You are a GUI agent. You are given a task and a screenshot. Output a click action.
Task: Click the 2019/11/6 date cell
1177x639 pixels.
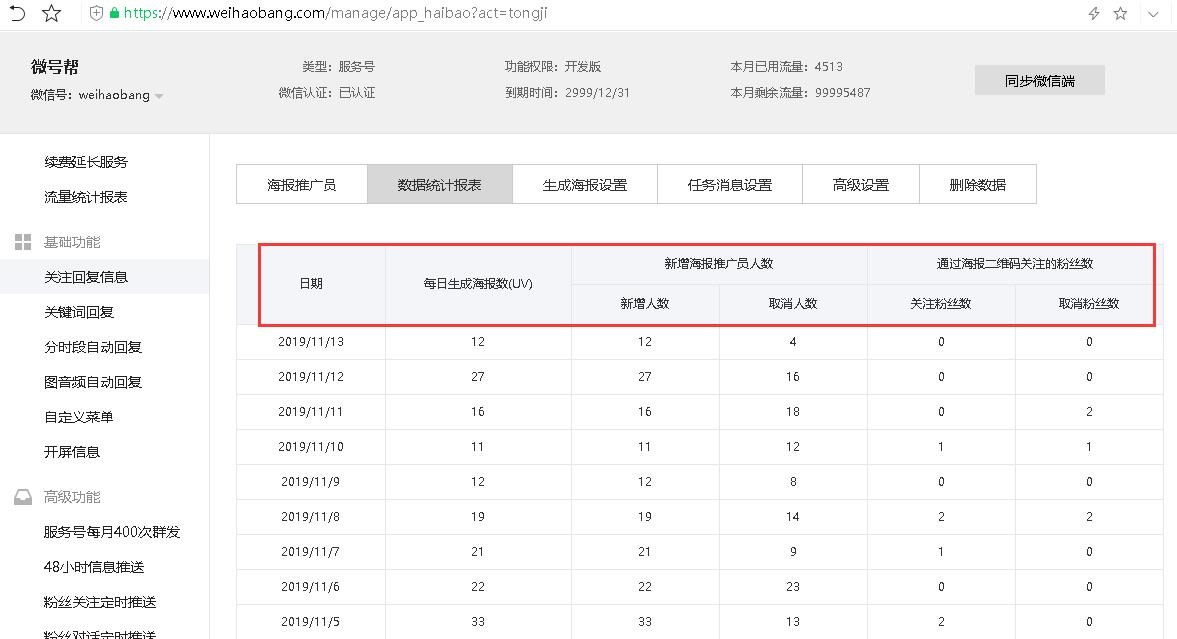311,587
